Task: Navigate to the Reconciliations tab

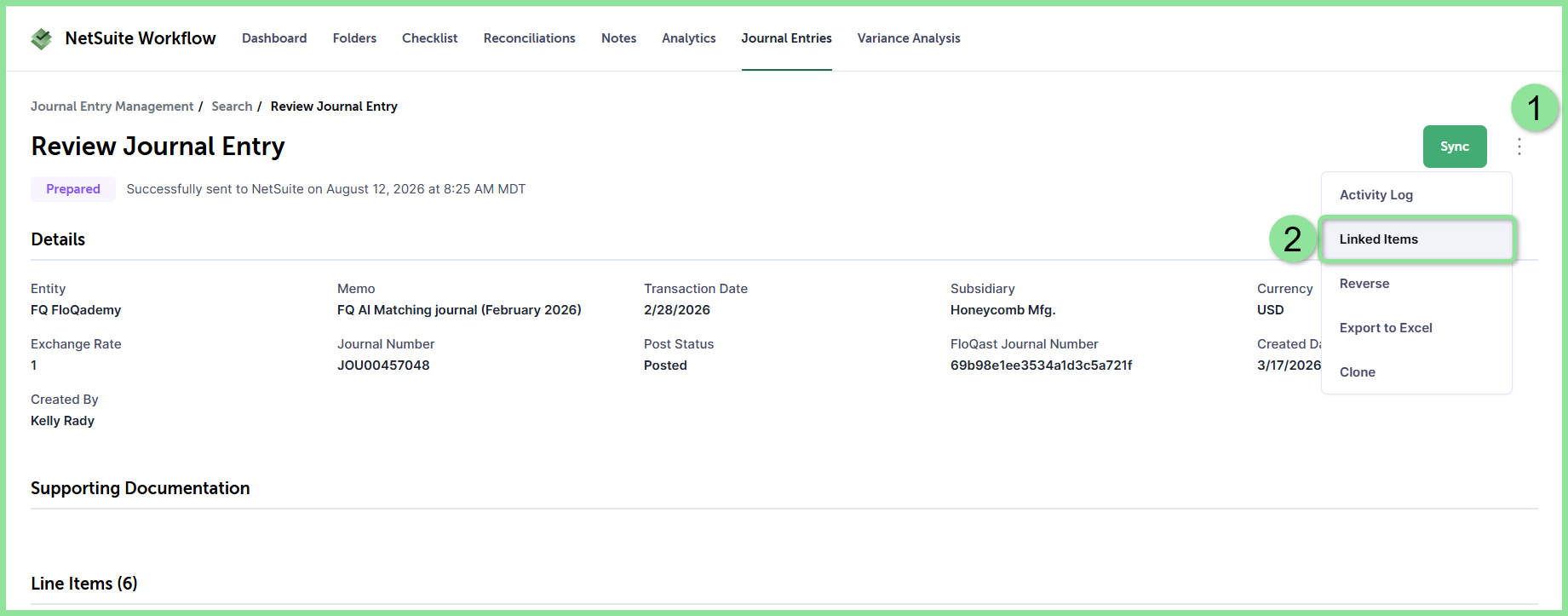Action: point(529,38)
